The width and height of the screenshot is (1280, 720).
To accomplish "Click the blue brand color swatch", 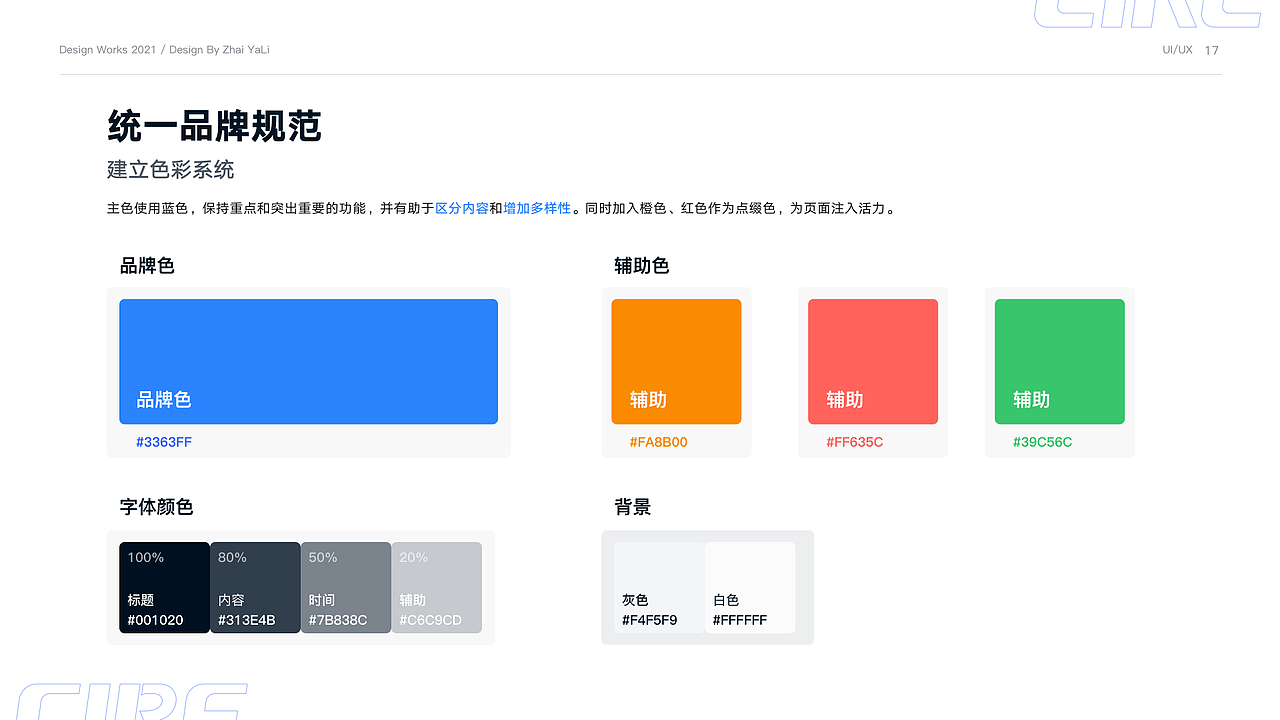I will pyautogui.click(x=308, y=361).
